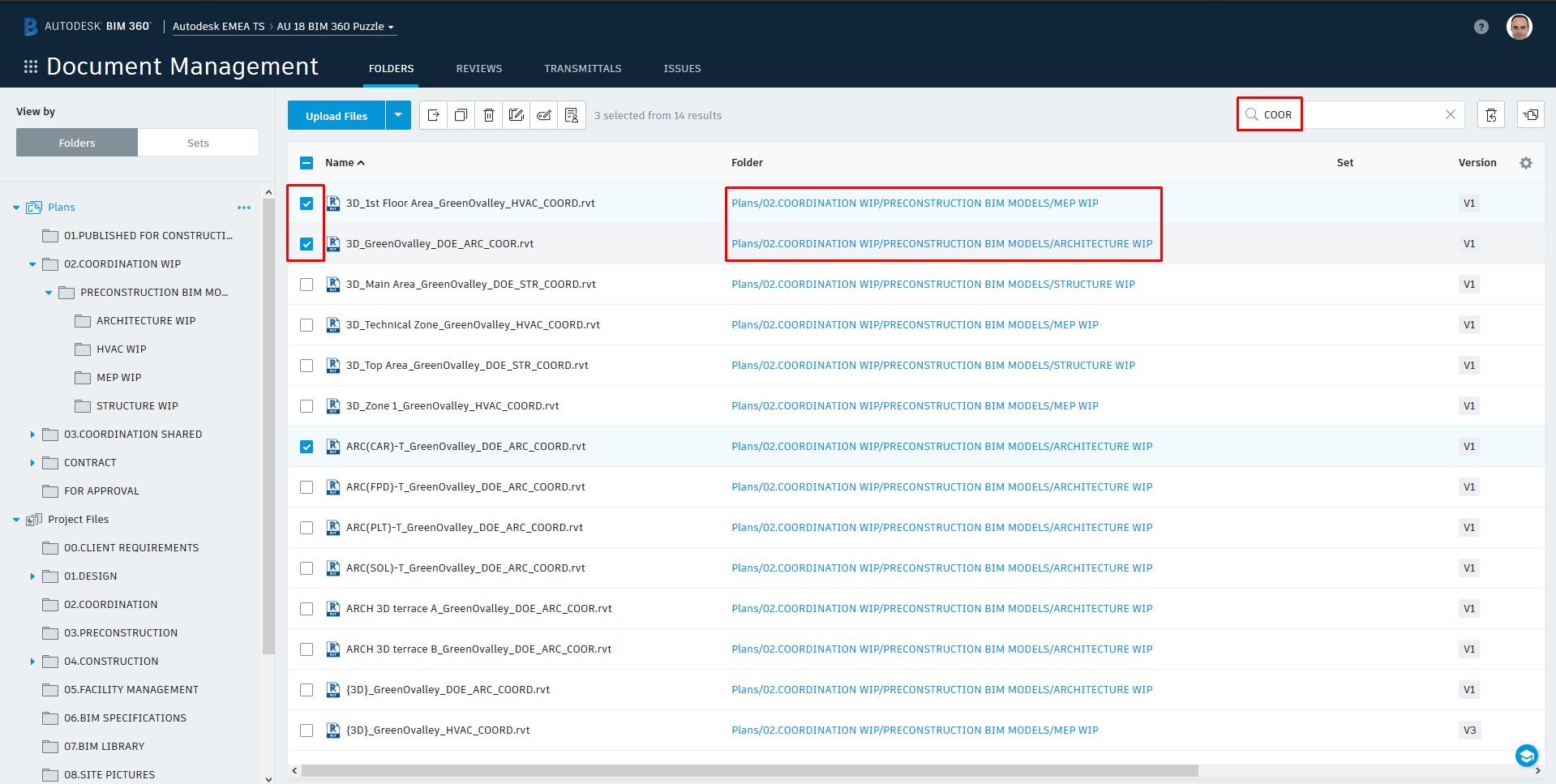Open folder link for 3D_Top Area STR_COORD file
Screen dimensions: 1556x784
pyautogui.click(x=932, y=366)
